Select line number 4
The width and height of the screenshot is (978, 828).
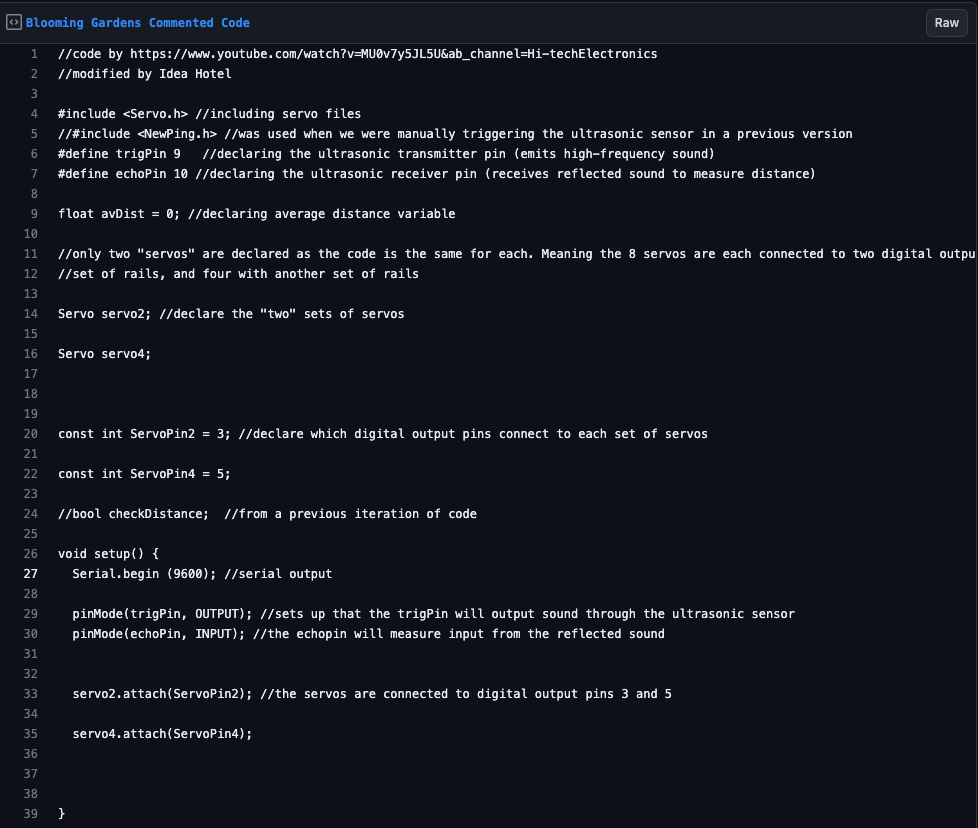(x=34, y=114)
